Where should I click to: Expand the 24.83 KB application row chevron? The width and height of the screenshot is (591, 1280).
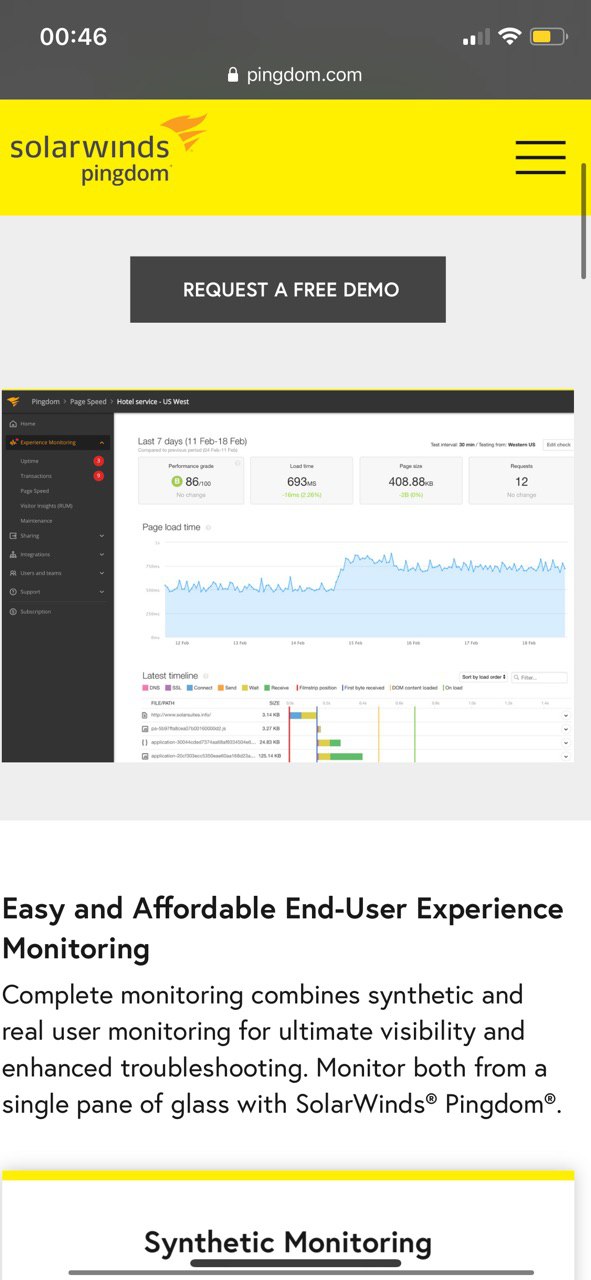(565, 743)
